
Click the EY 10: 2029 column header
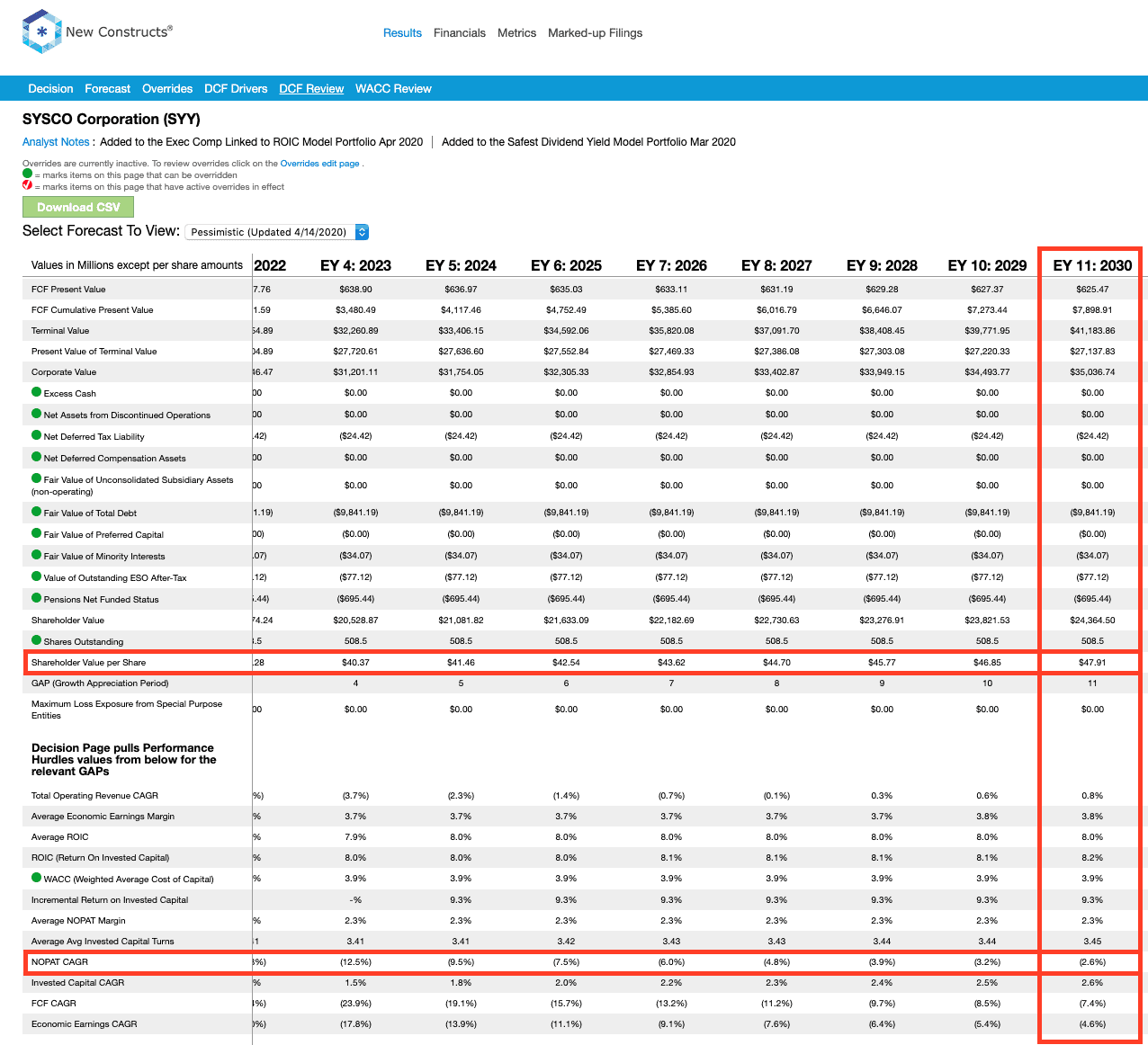[987, 265]
